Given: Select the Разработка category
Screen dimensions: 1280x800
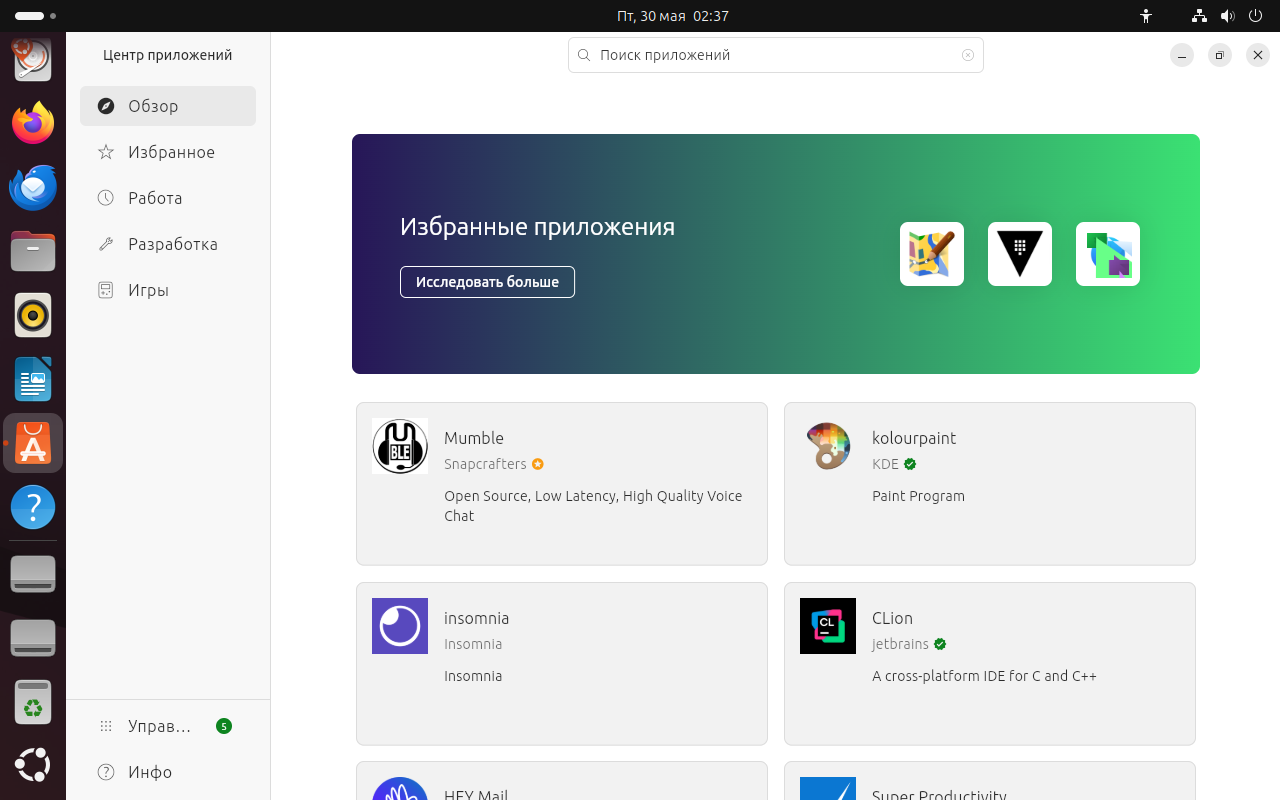Looking at the screenshot, I should 168,244.
